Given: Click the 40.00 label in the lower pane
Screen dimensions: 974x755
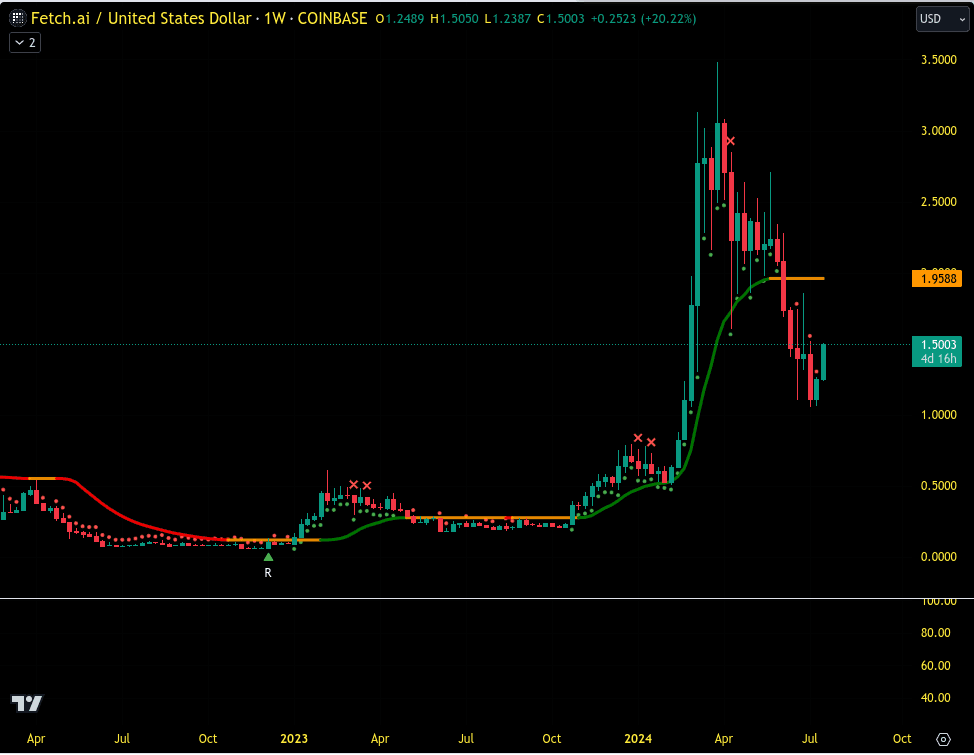Looking at the screenshot, I should [935, 698].
